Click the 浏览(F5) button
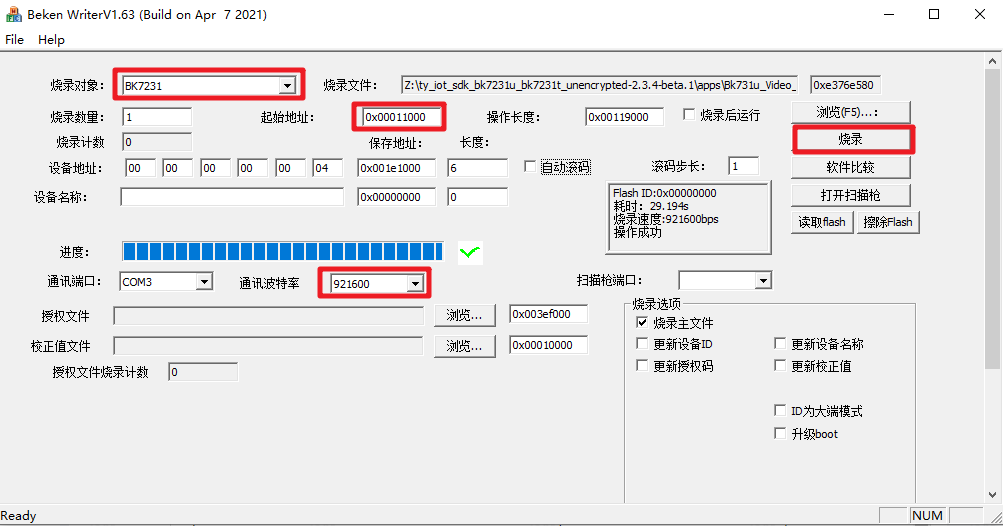1003x526 pixels. pos(850,112)
